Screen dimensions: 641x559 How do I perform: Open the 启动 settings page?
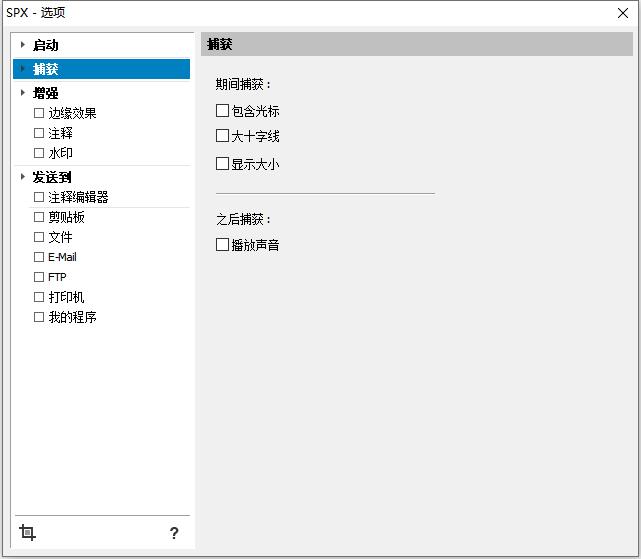click(x=46, y=45)
